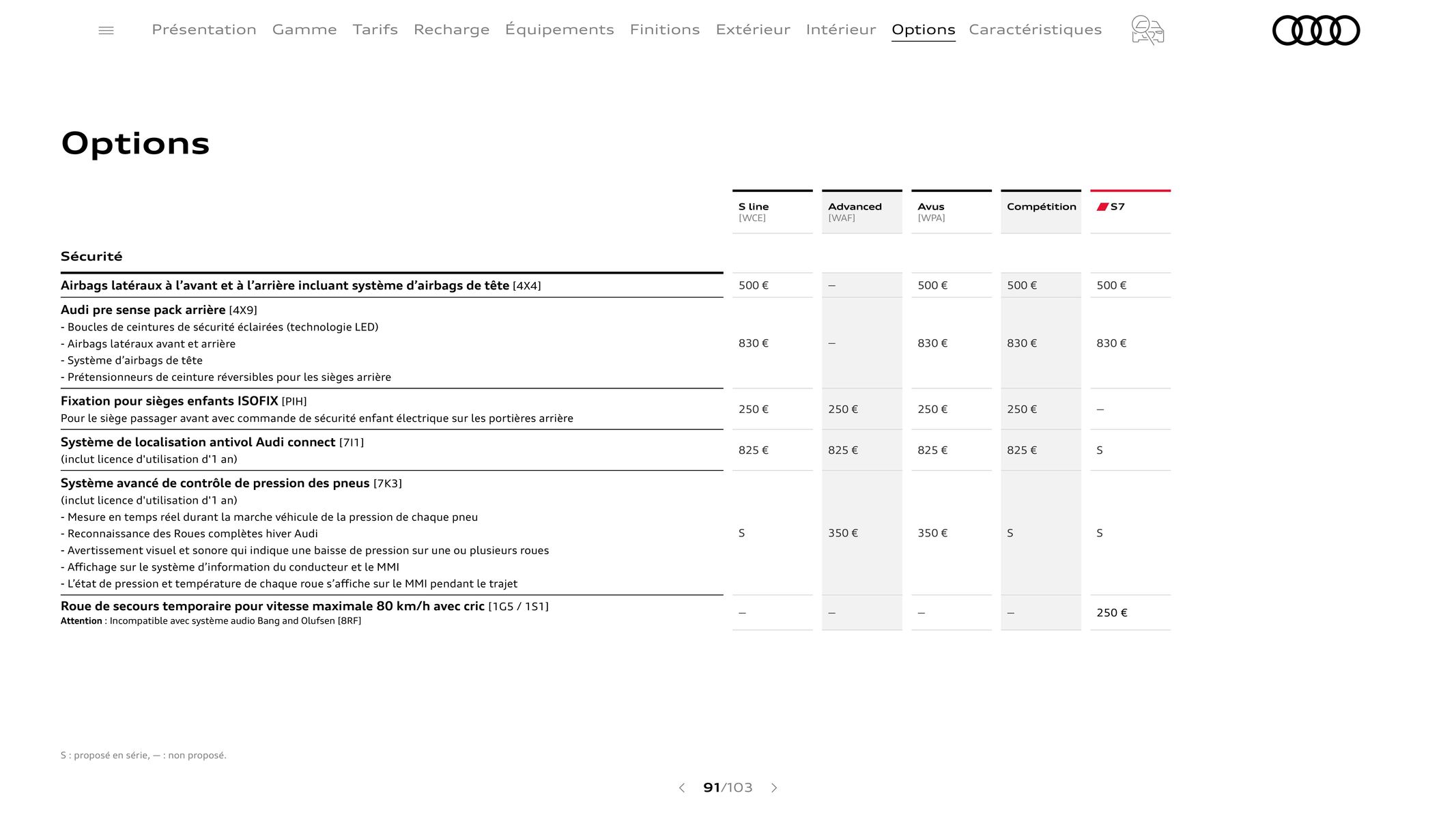Click the legend 'S : proposé en série'
1456x819 pixels.
(x=105, y=756)
